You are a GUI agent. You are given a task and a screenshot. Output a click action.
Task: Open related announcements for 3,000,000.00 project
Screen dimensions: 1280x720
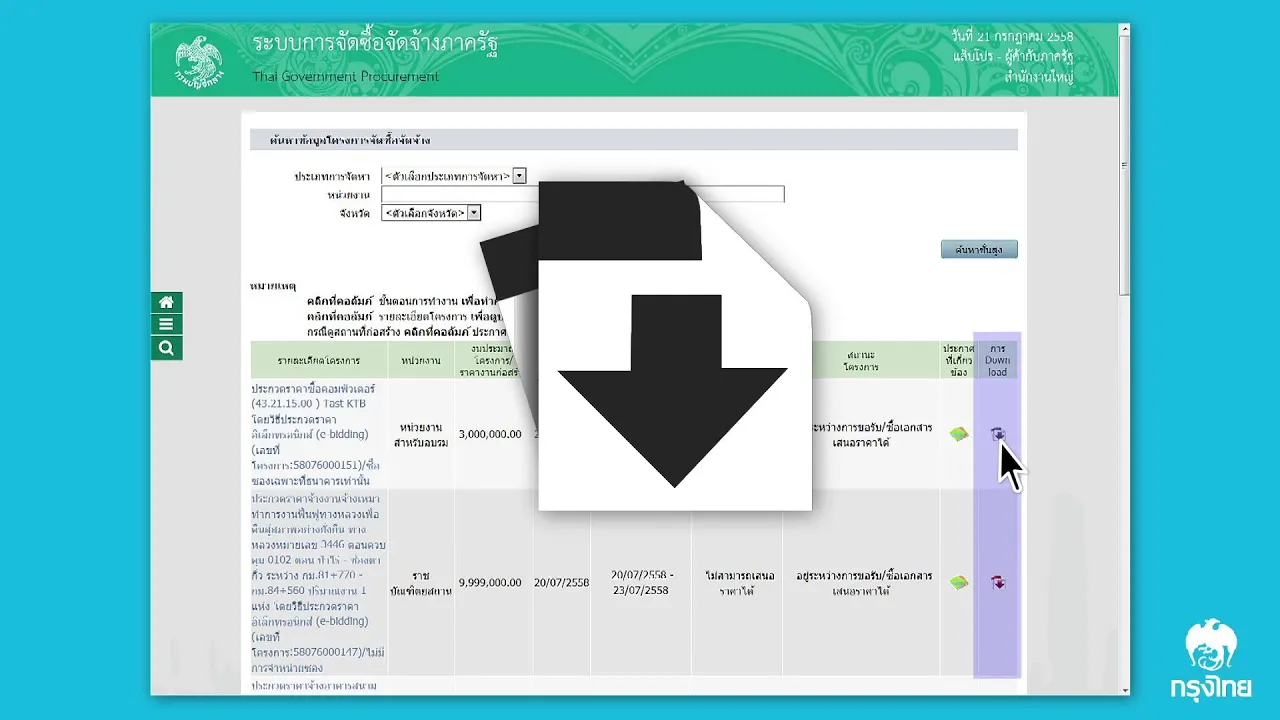(959, 434)
